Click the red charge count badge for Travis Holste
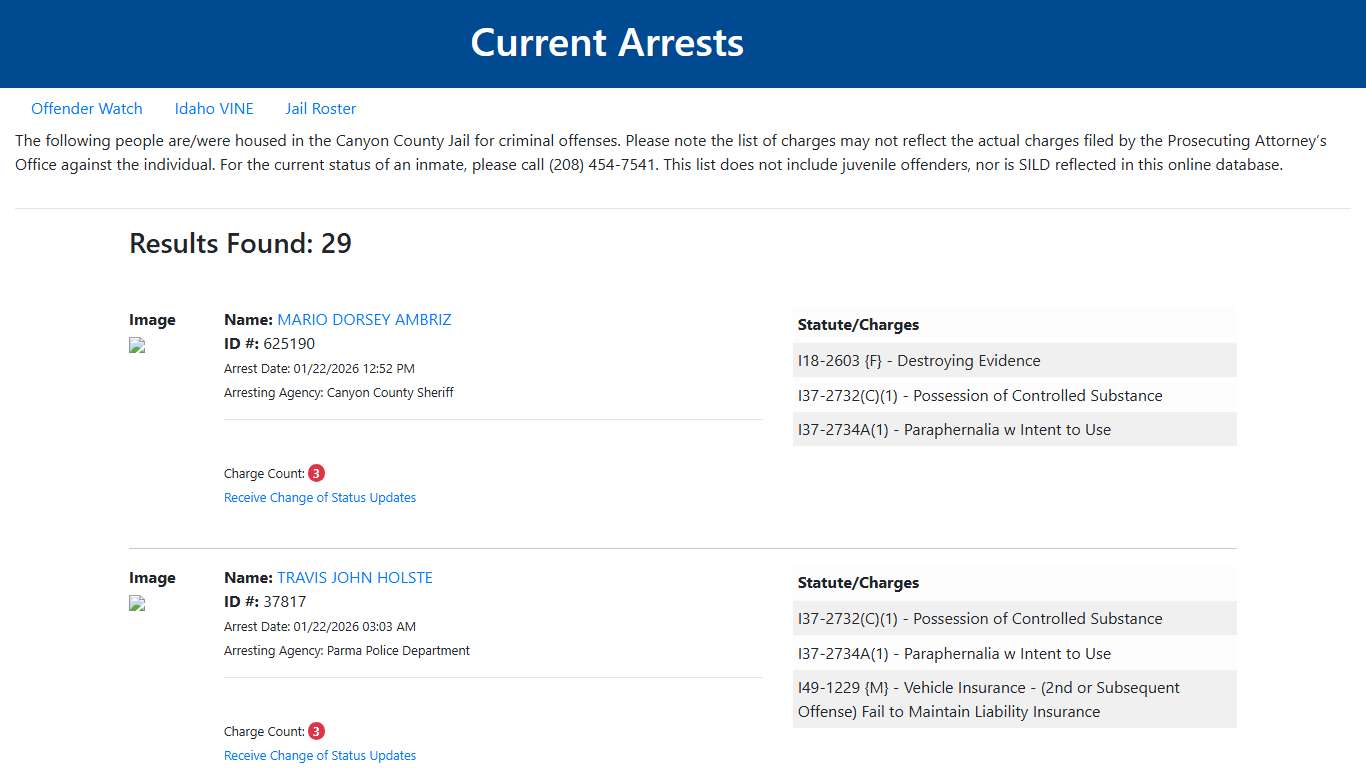1366x768 pixels. coord(315,730)
